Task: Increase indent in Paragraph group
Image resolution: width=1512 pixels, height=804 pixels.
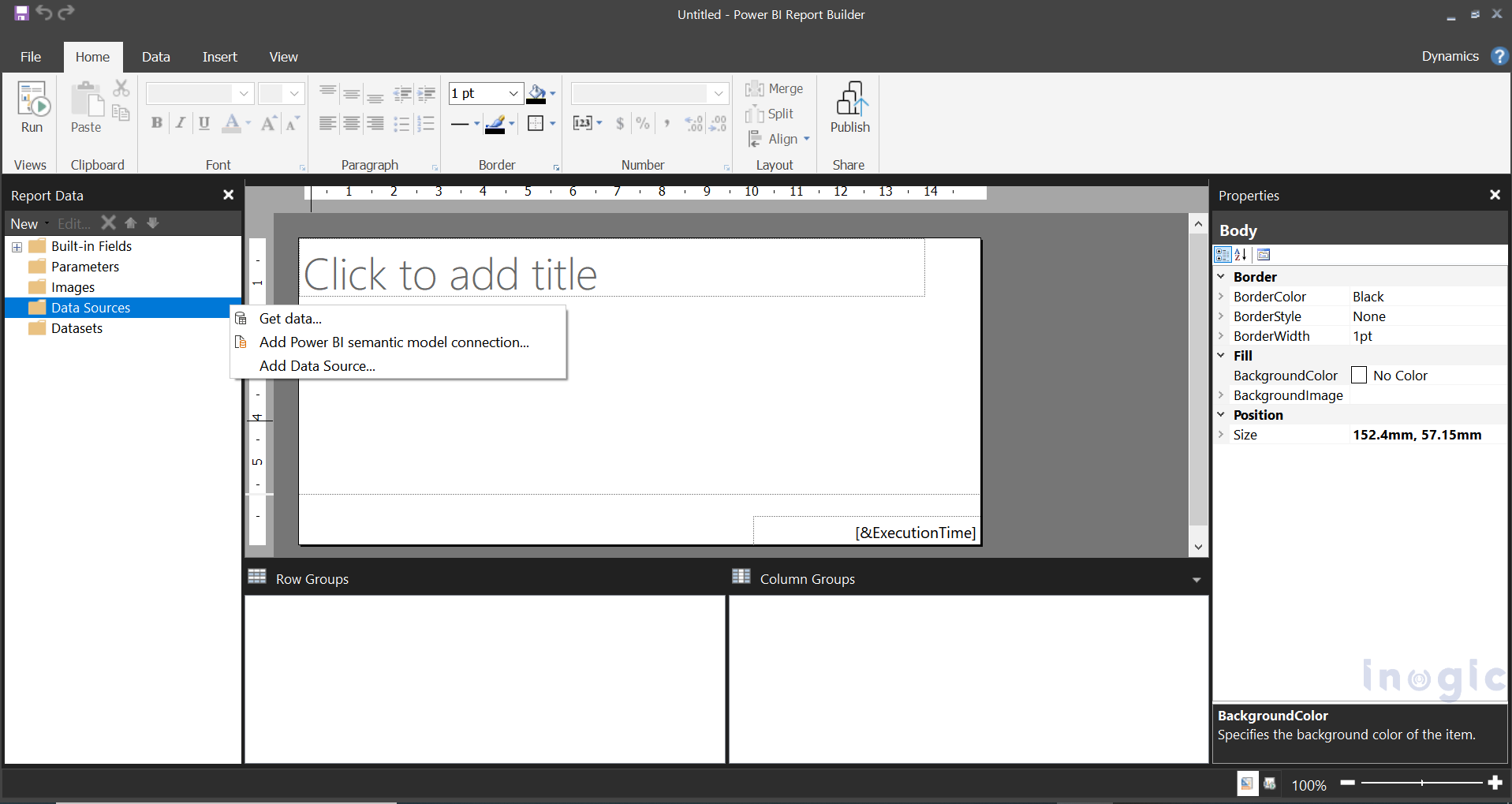Action: coord(427,94)
